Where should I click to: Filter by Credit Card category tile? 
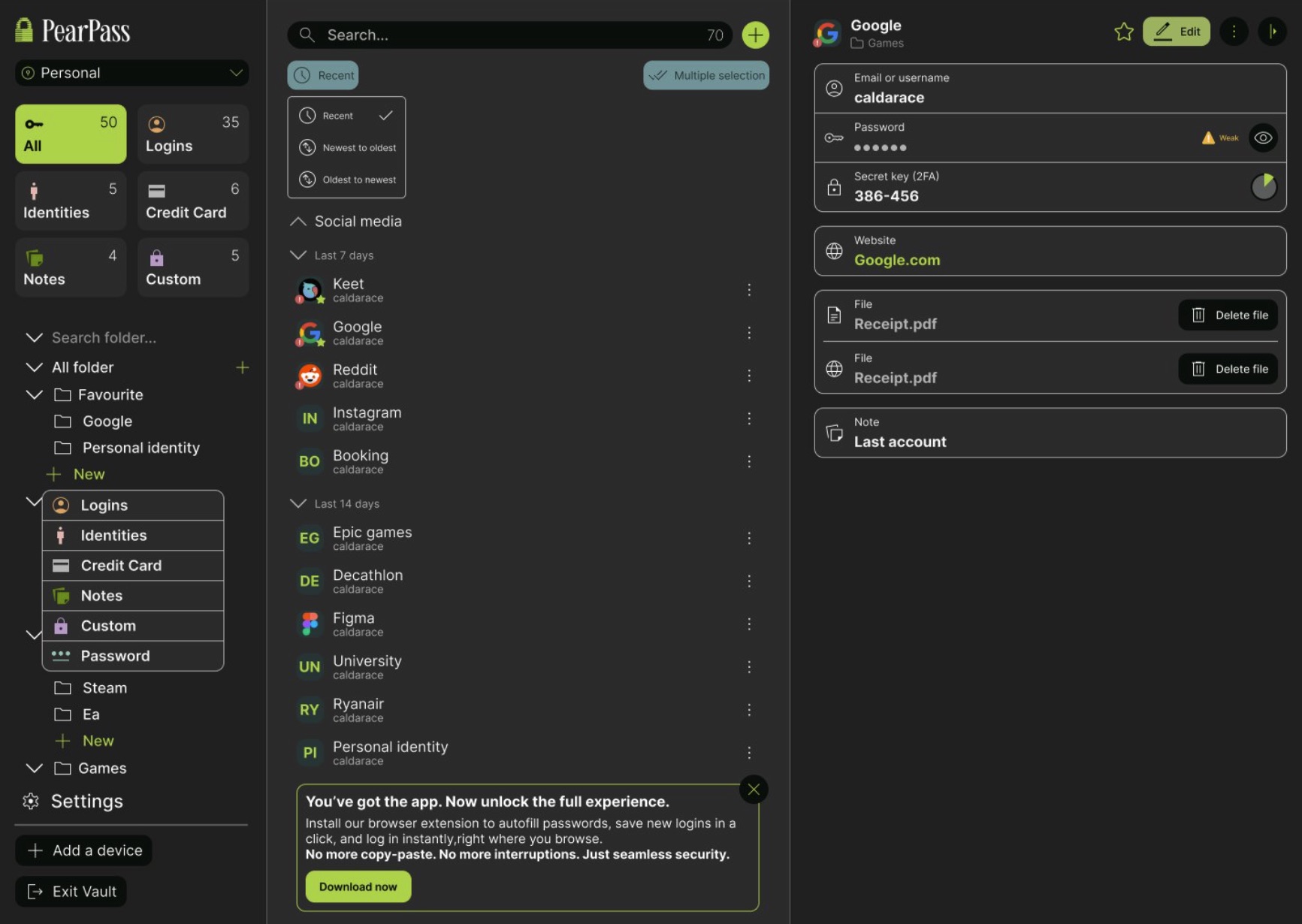click(x=193, y=201)
